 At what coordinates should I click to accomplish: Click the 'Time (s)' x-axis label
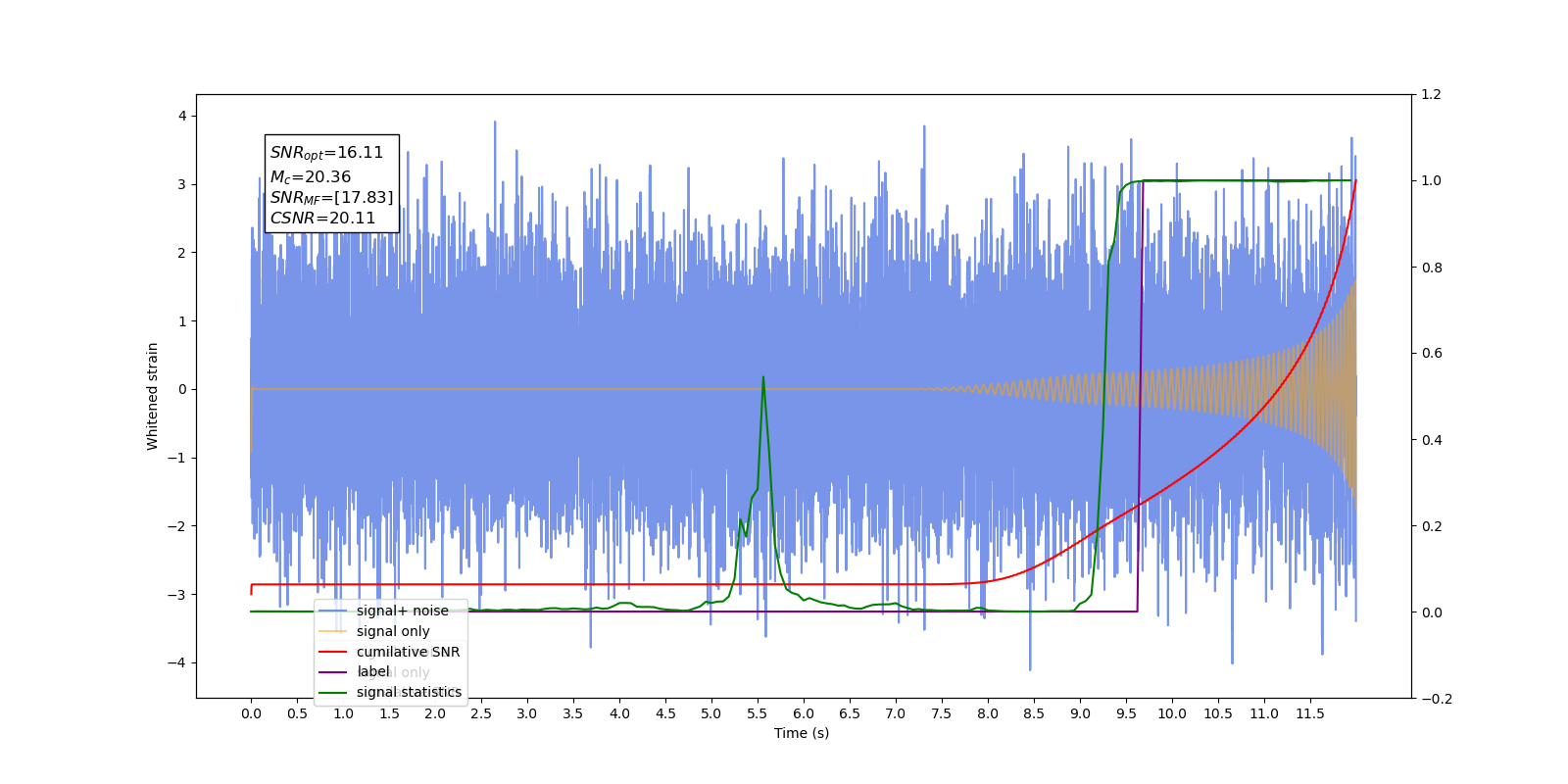pos(802,733)
